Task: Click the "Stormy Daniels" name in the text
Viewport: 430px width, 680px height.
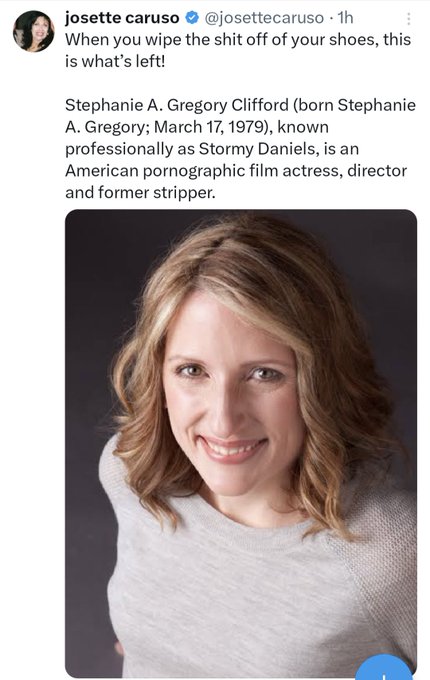Action: click(x=259, y=149)
